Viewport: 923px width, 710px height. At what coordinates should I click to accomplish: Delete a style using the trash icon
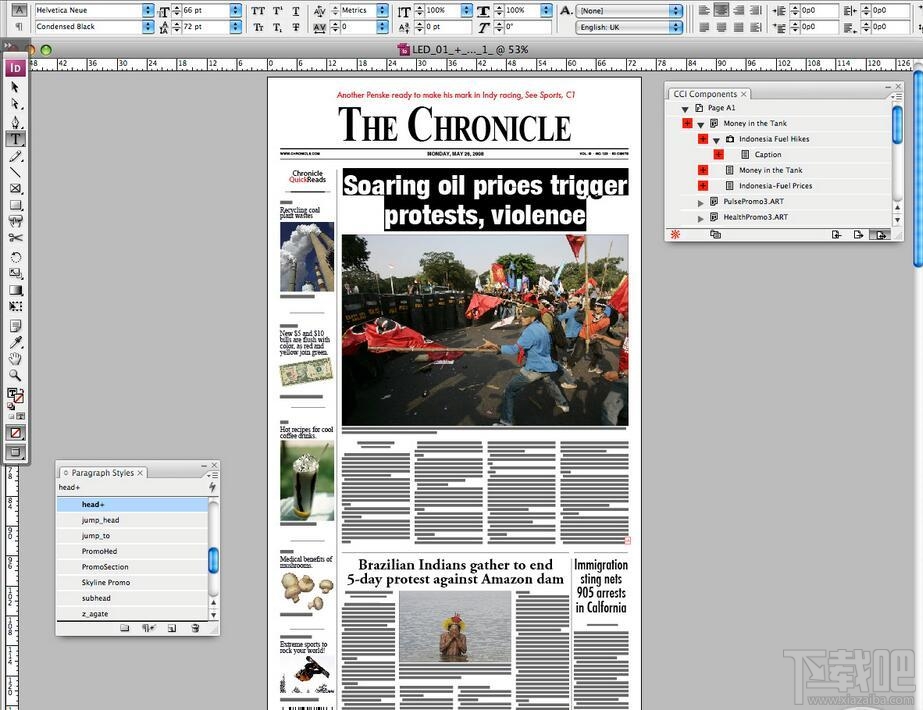coord(194,627)
